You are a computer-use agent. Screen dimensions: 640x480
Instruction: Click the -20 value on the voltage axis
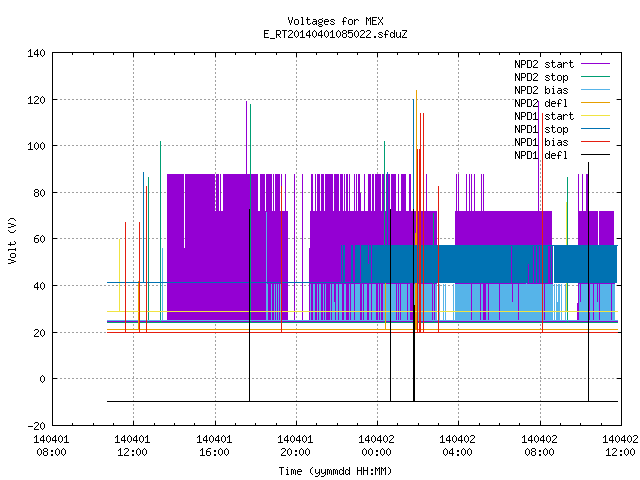[x=36, y=426]
